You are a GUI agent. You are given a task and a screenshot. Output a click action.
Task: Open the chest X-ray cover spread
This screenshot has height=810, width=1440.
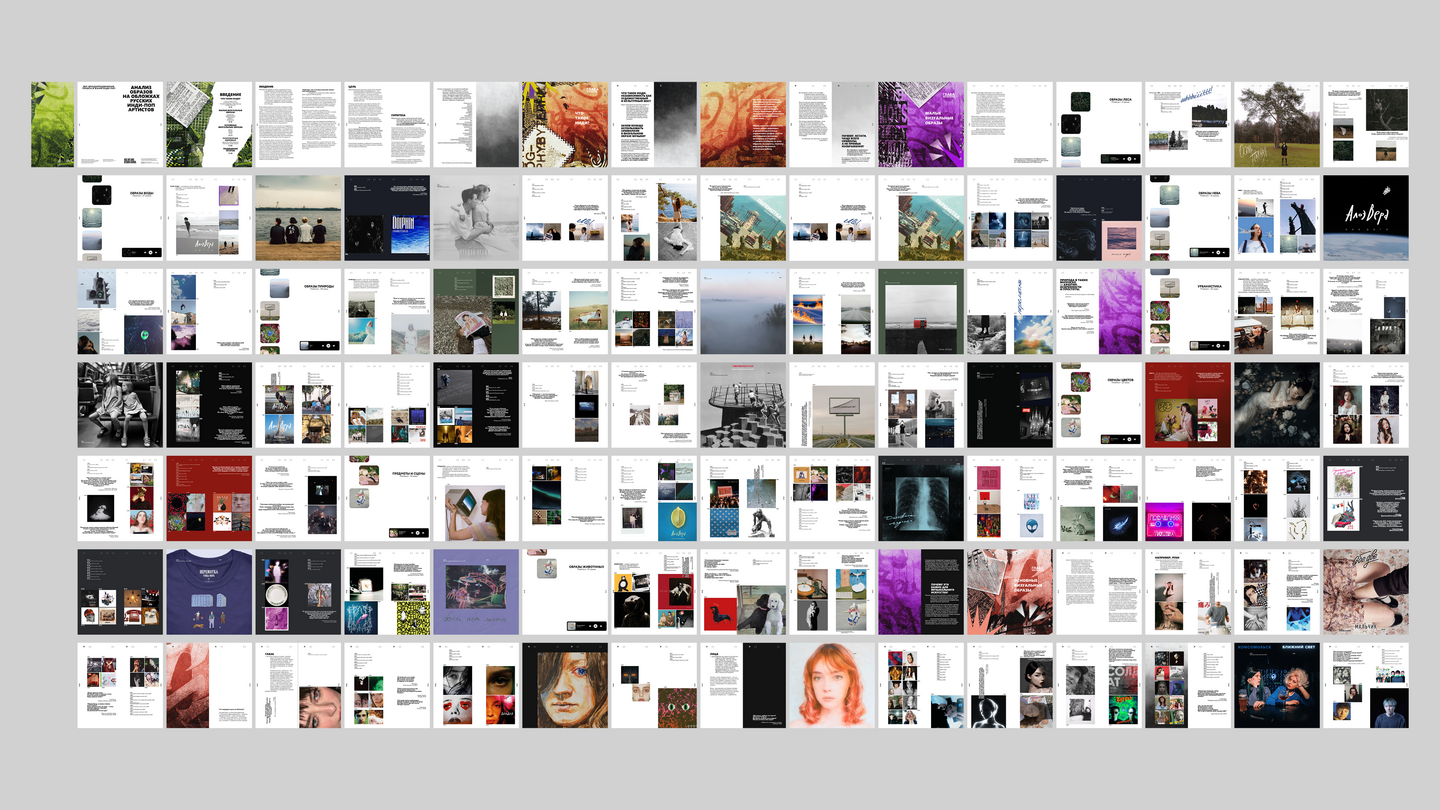(921, 498)
